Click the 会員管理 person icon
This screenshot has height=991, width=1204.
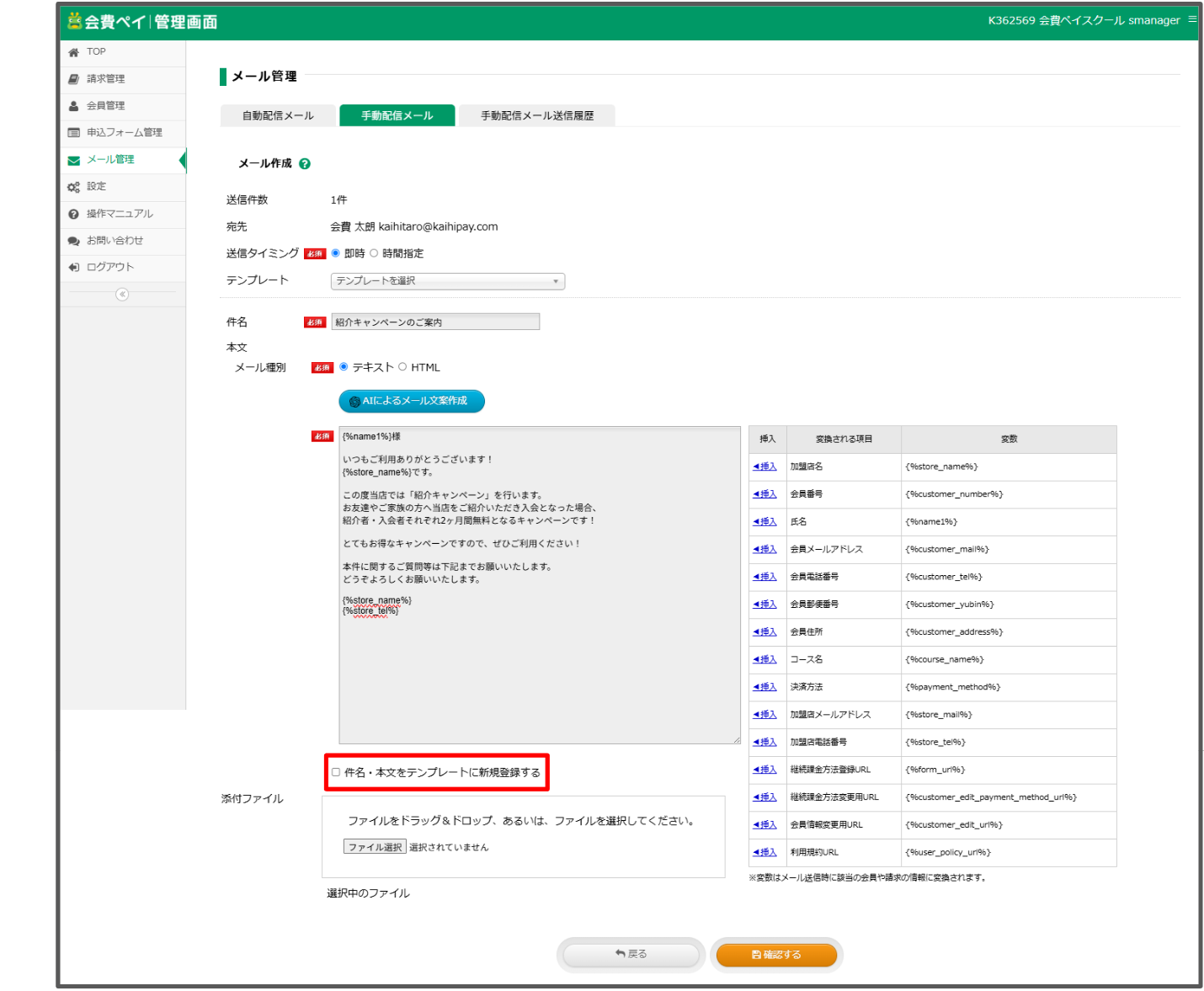(x=74, y=106)
